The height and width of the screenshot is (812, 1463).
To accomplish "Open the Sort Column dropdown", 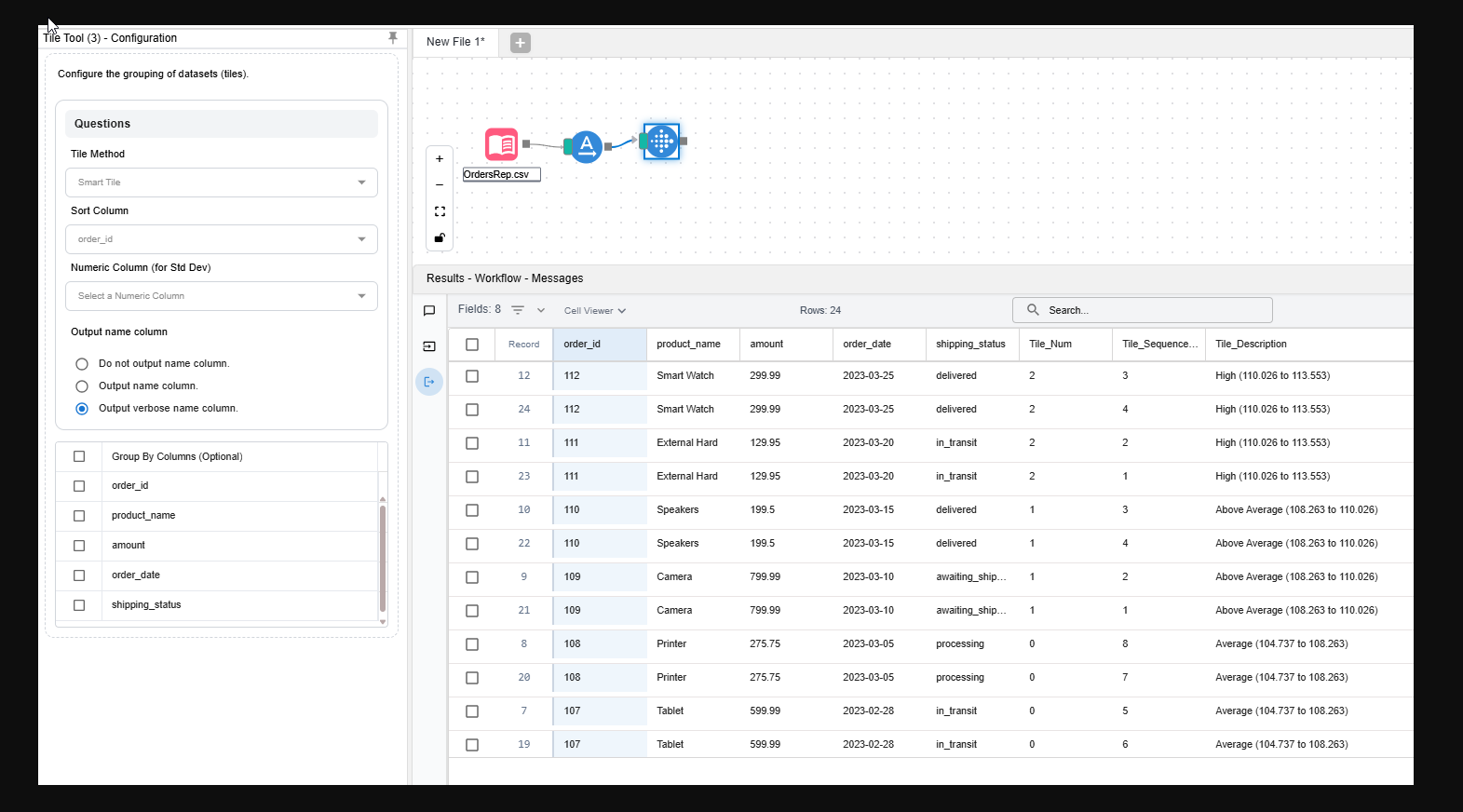I will point(222,239).
